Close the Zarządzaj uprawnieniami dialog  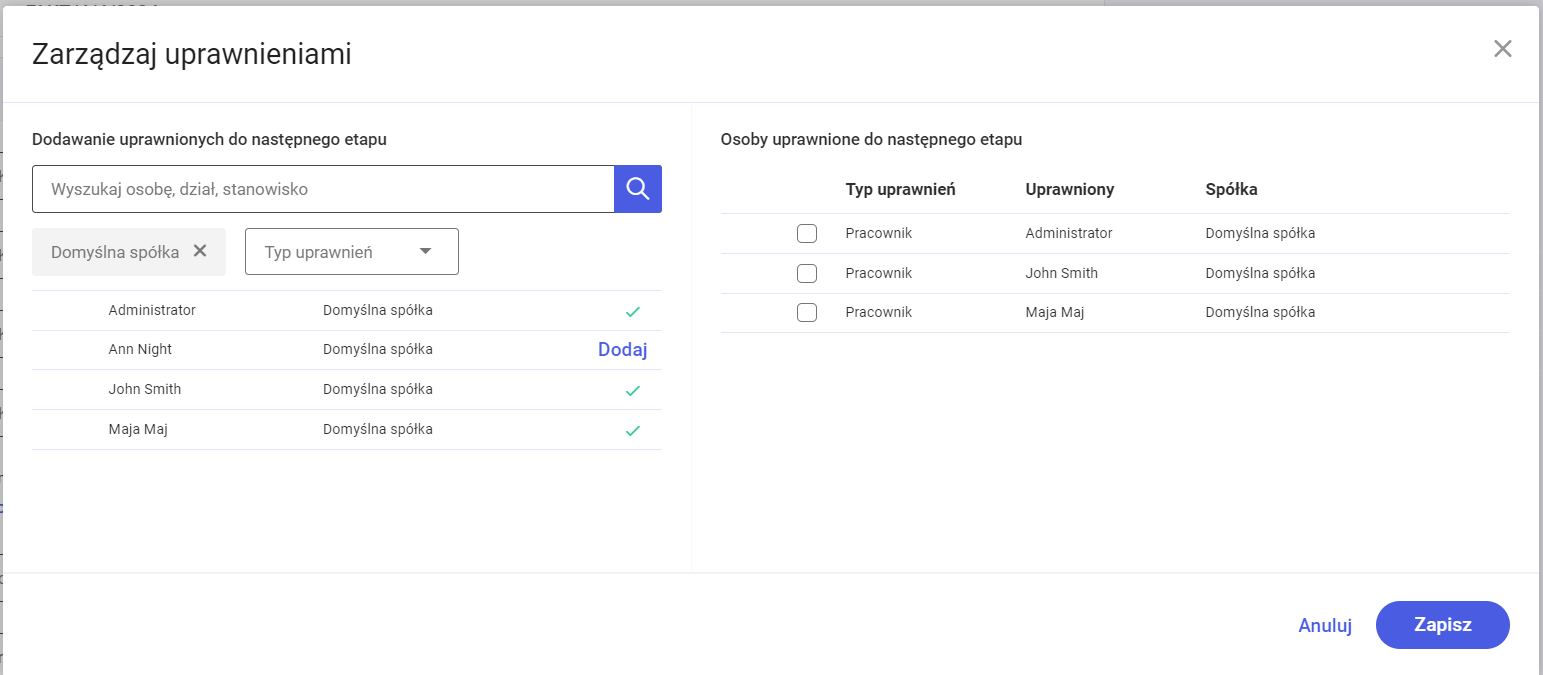pyautogui.click(x=1502, y=49)
